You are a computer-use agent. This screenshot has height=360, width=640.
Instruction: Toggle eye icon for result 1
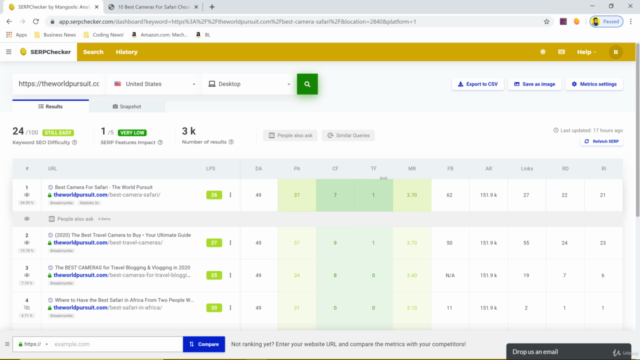tap(27, 195)
